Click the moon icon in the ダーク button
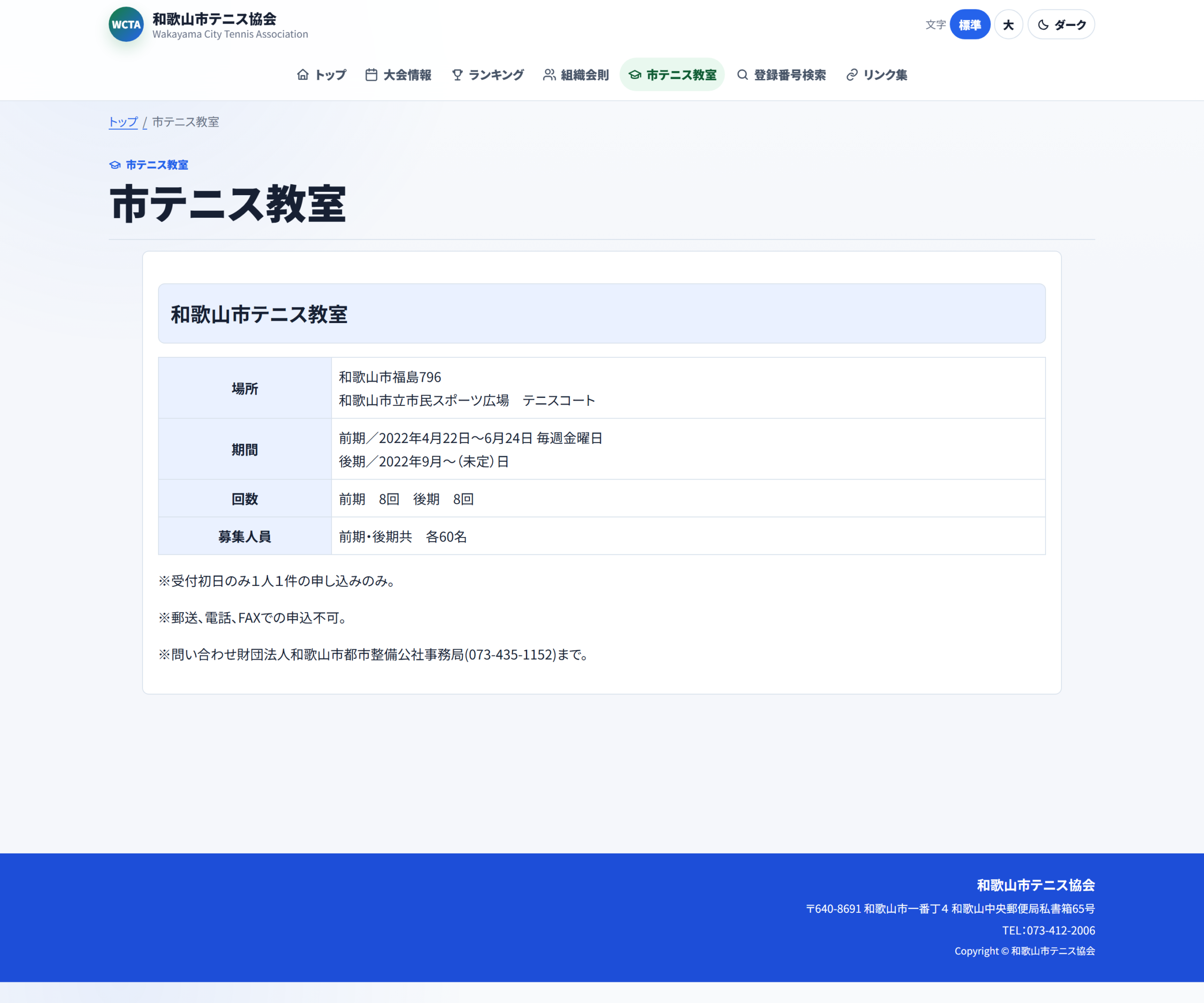Viewport: 1204px width, 1003px height. (x=1043, y=24)
